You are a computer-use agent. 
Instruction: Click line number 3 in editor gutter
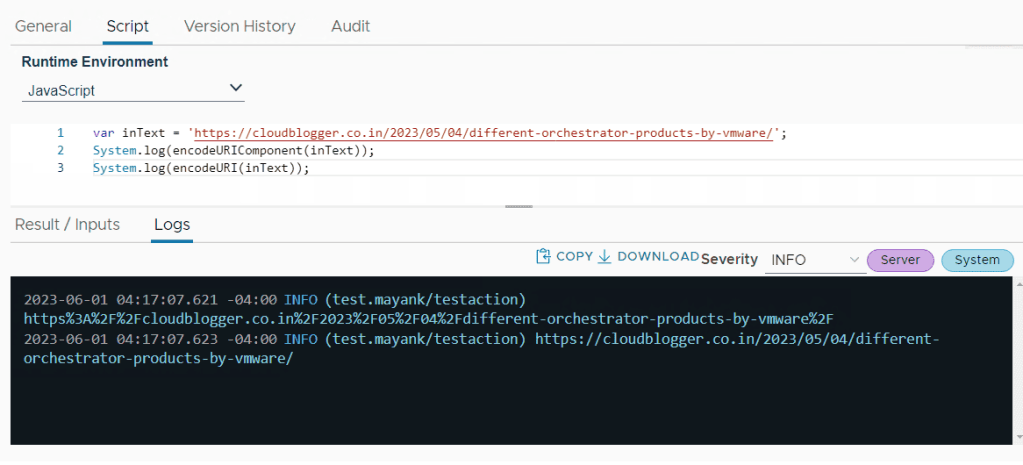pyautogui.click(x=60, y=168)
